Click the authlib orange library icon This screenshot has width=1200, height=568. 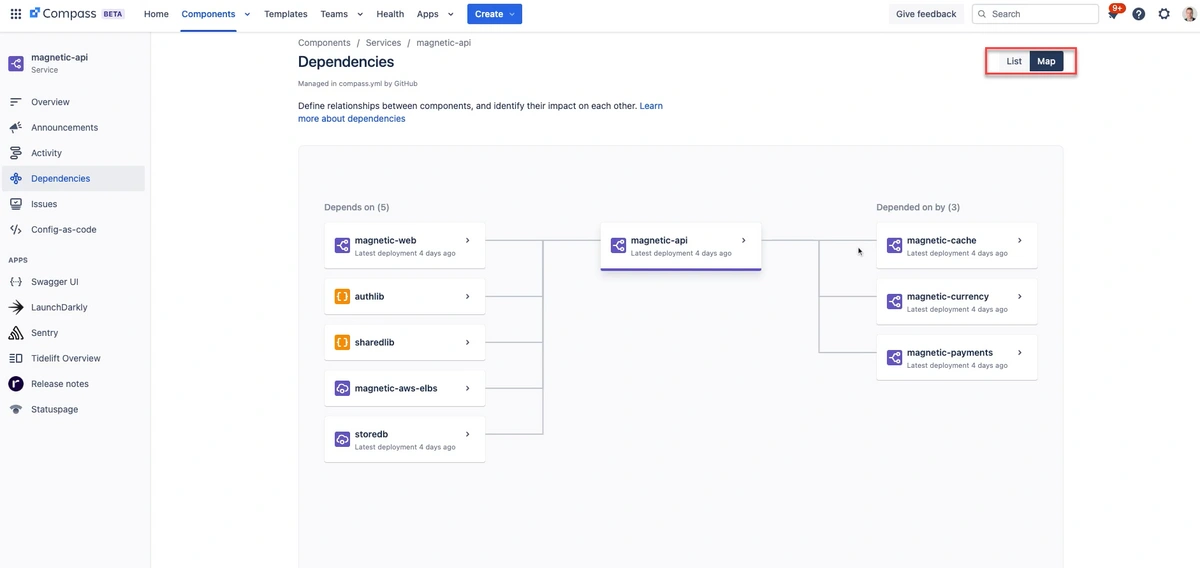[342, 297]
